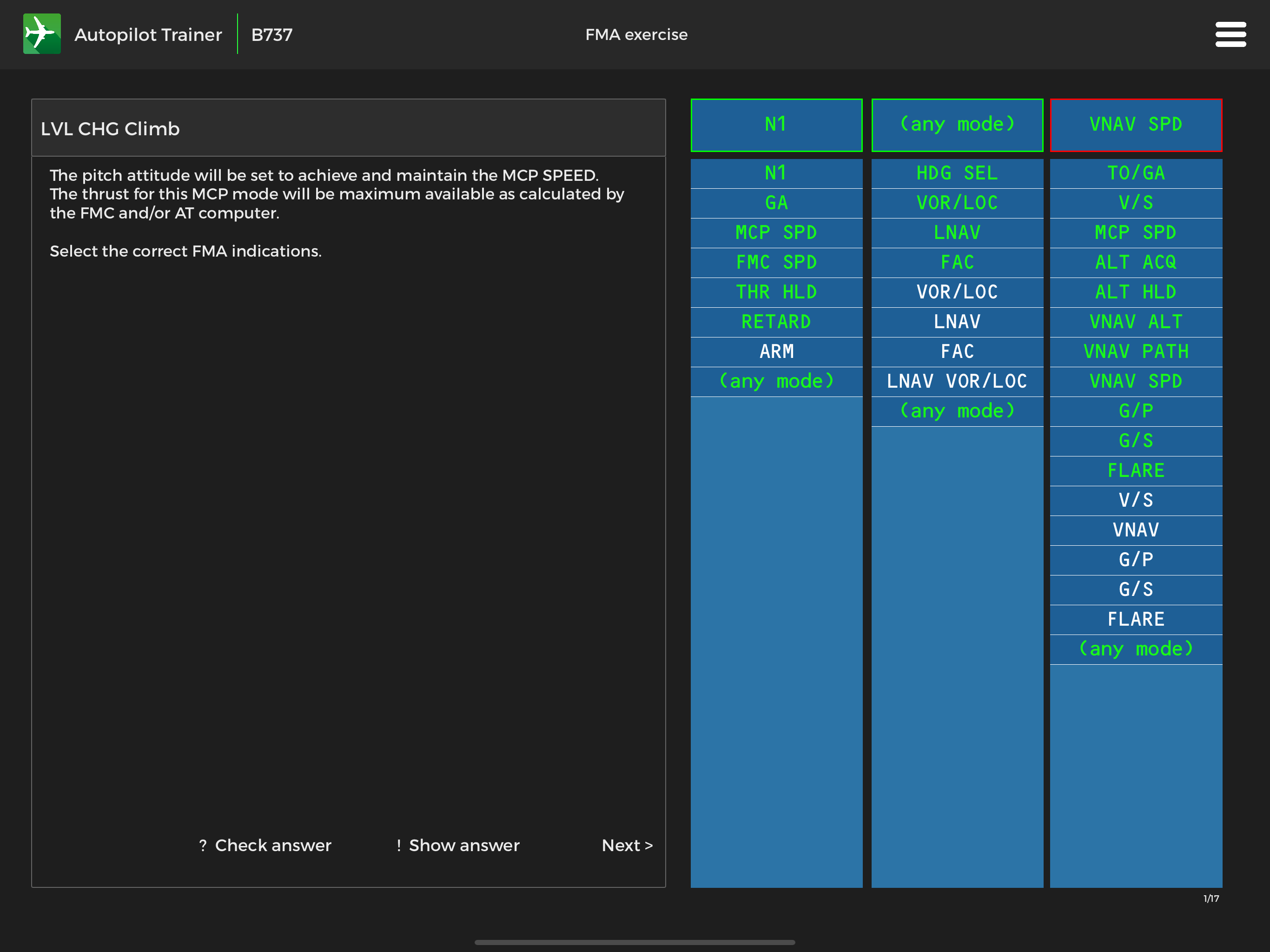1270x952 pixels.
Task: Tap the Autopilot Trainer airplane logo
Action: 42,34
